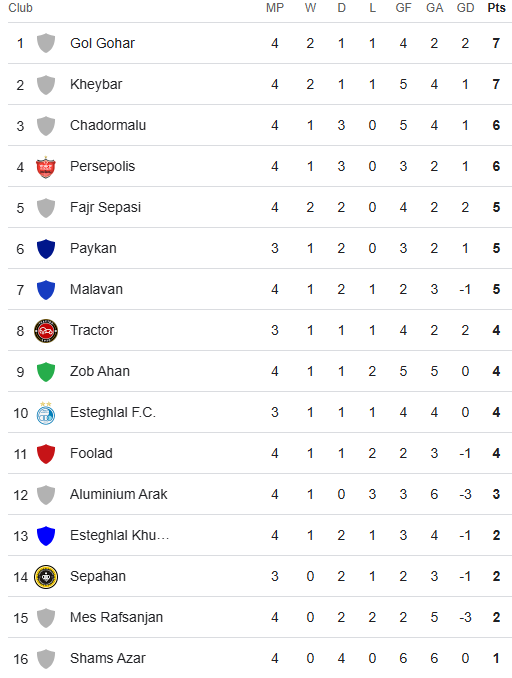Open the Mes Rafsanjan club link

click(x=116, y=617)
